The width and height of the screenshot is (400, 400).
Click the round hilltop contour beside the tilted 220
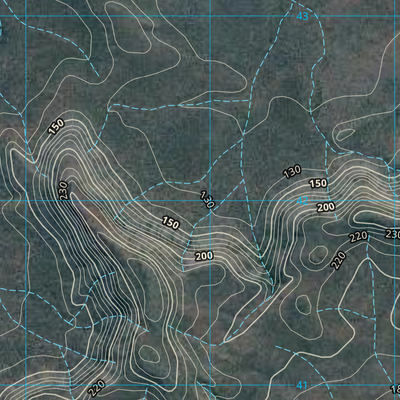pos(318,255)
